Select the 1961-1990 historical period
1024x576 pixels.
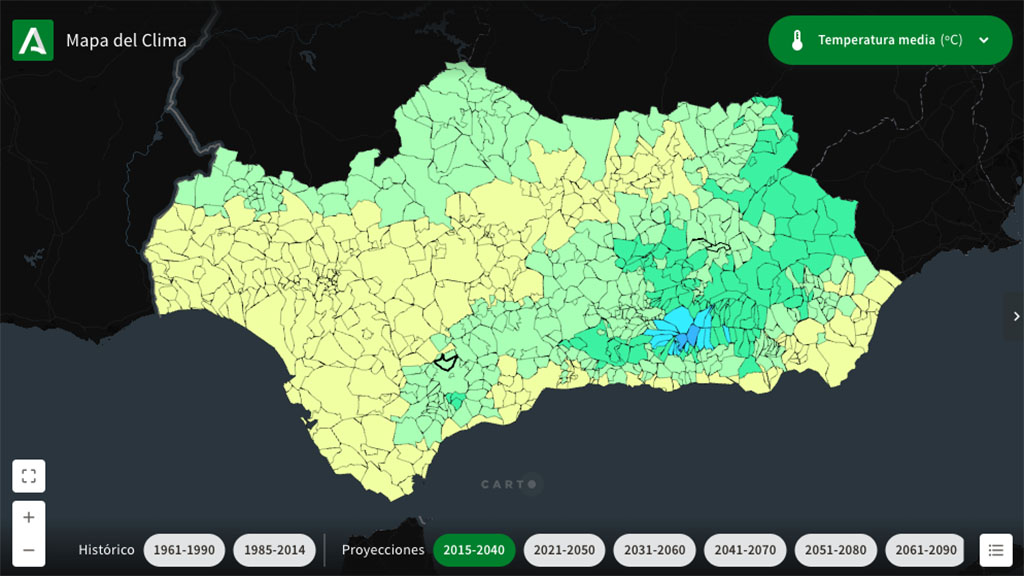184,550
